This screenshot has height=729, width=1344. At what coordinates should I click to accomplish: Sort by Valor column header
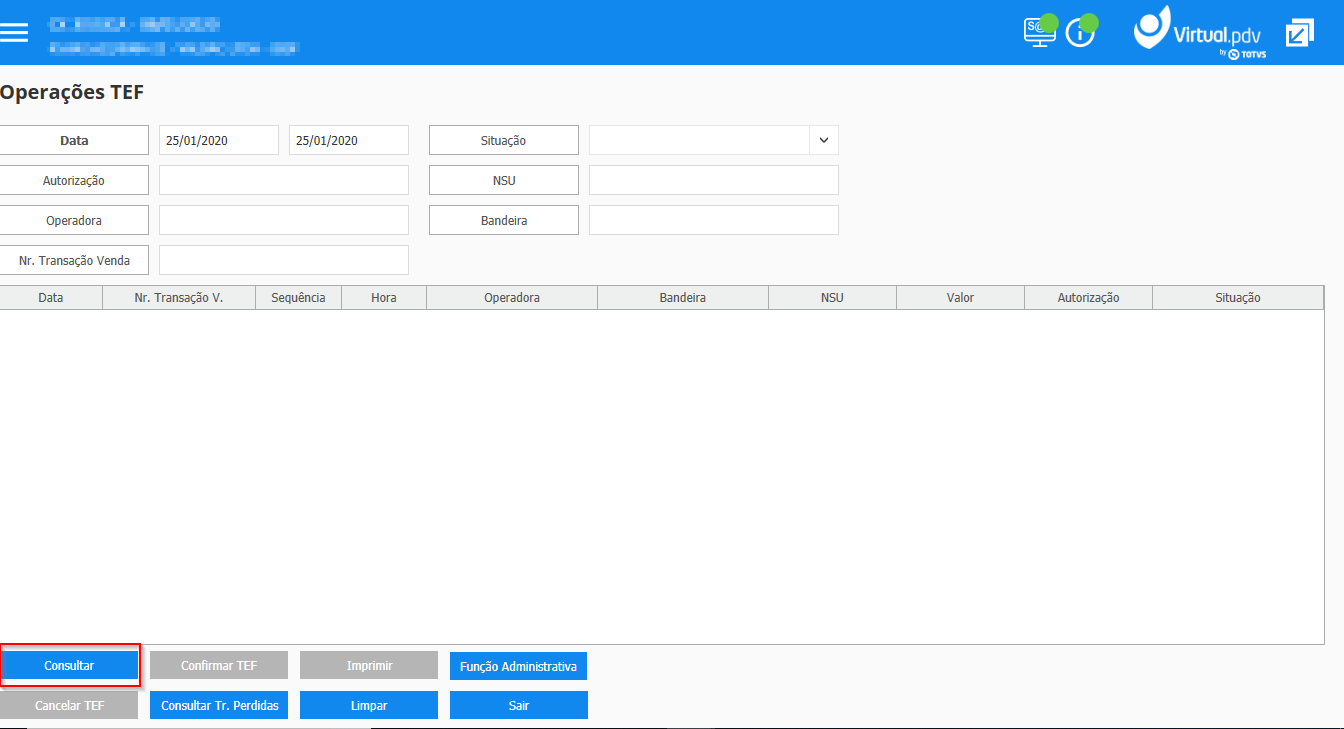pyautogui.click(x=960, y=297)
